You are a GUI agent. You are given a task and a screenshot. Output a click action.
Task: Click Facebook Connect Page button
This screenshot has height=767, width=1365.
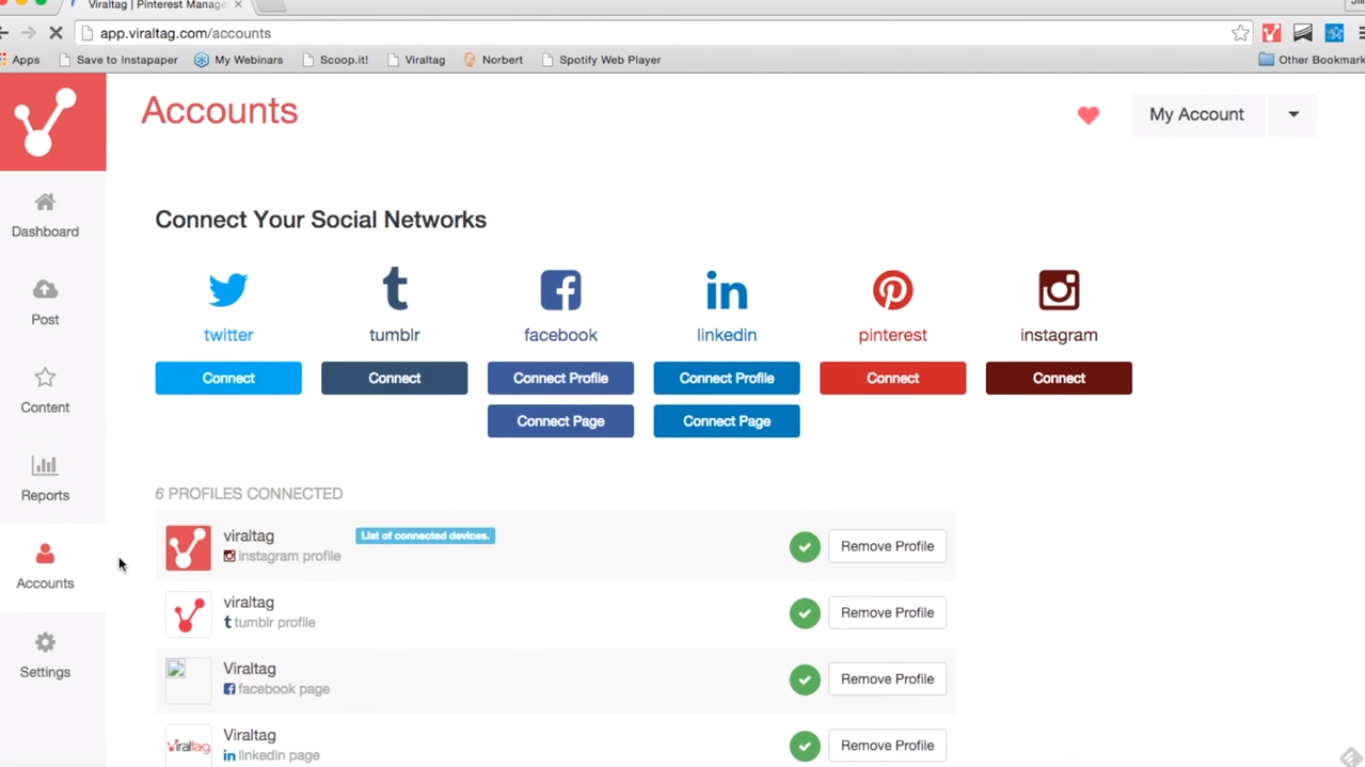560,421
